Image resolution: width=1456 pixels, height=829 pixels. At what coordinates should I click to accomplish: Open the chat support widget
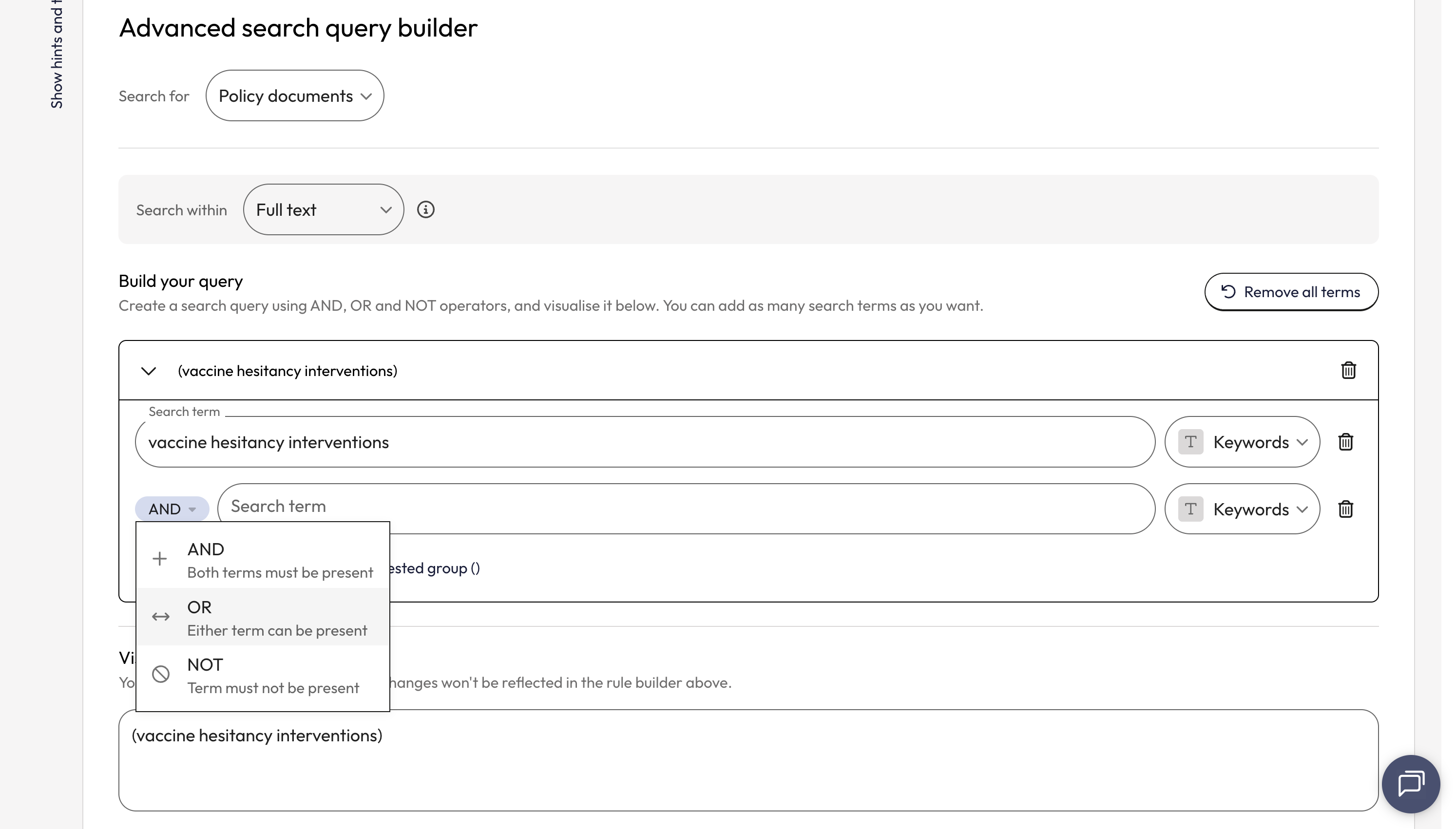click(1411, 784)
